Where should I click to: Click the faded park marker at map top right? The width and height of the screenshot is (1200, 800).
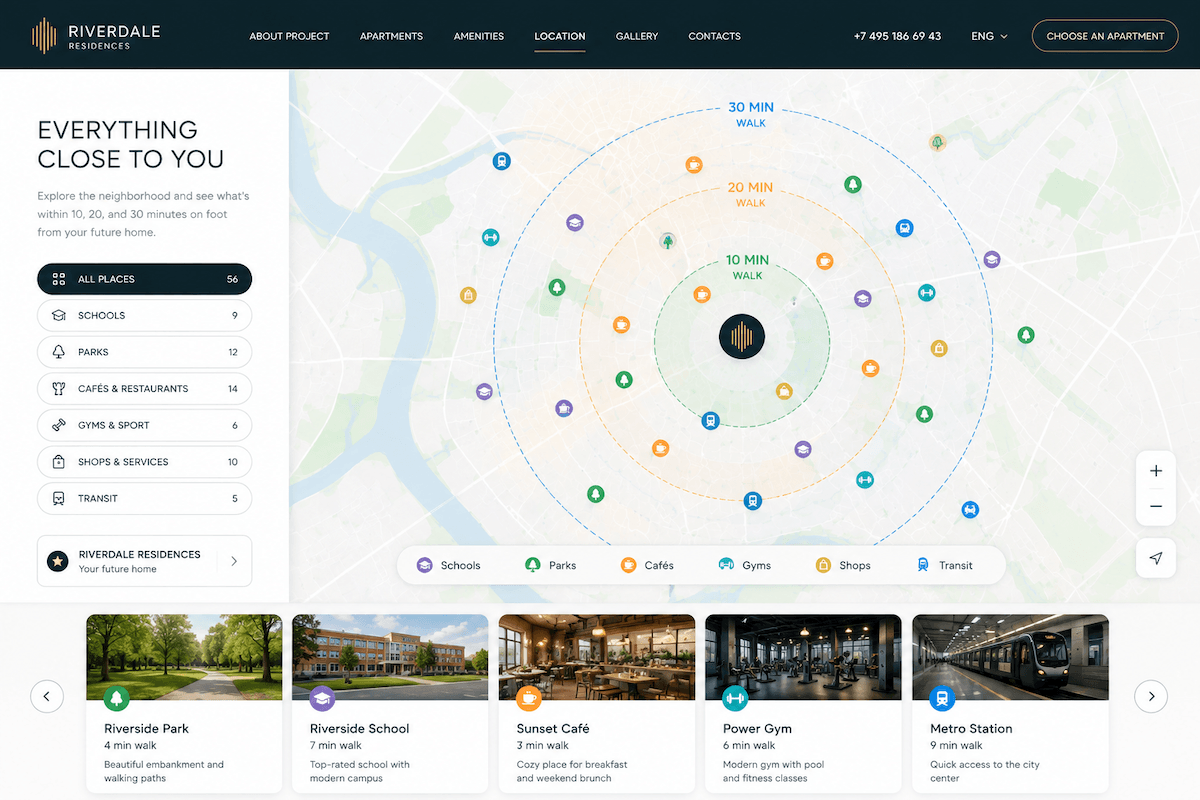[937, 143]
